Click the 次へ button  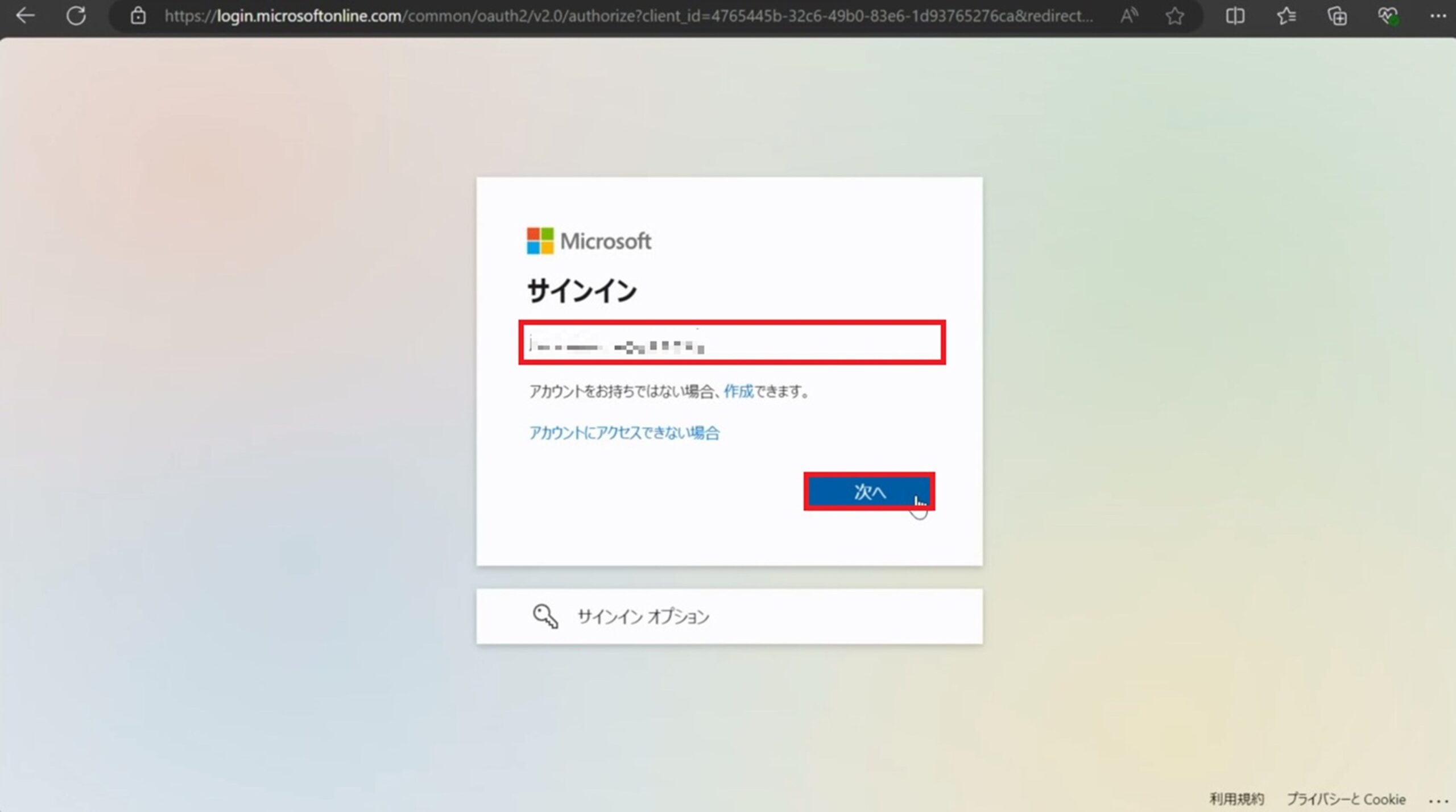[x=869, y=491]
